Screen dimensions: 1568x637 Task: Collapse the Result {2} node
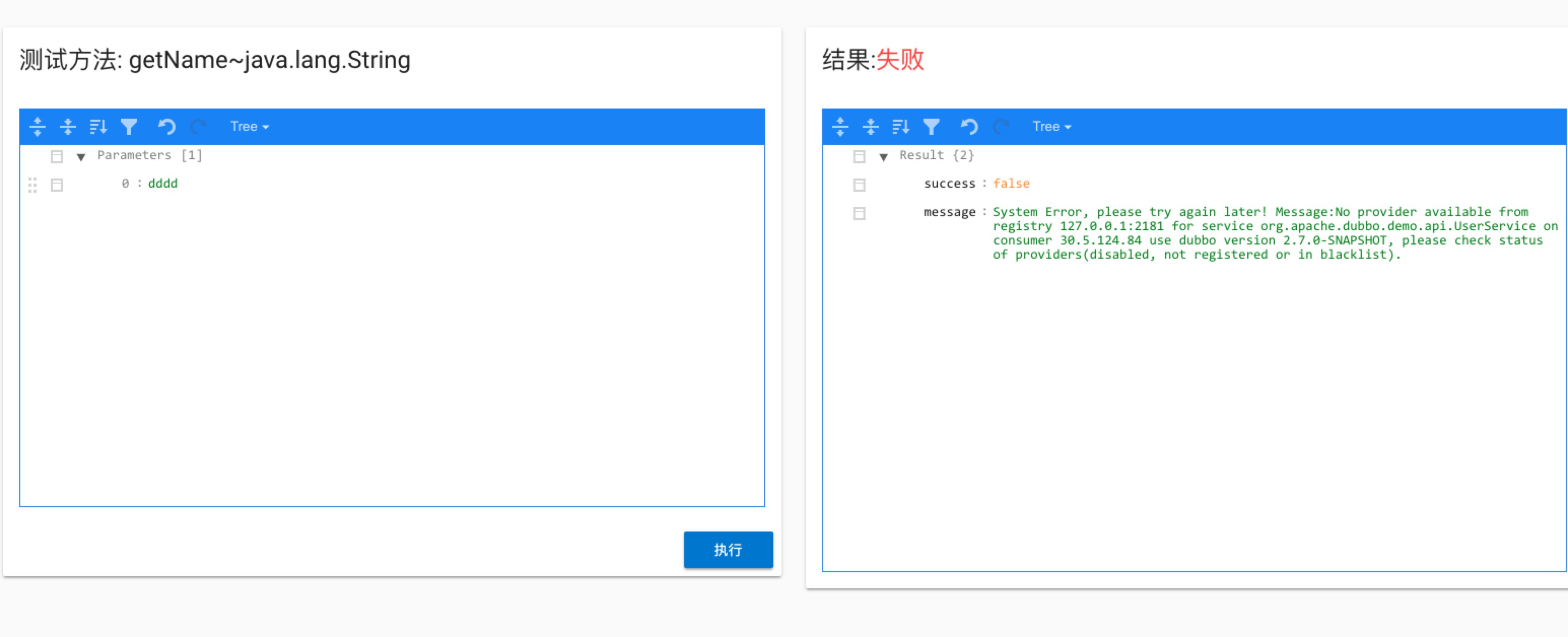coord(884,156)
